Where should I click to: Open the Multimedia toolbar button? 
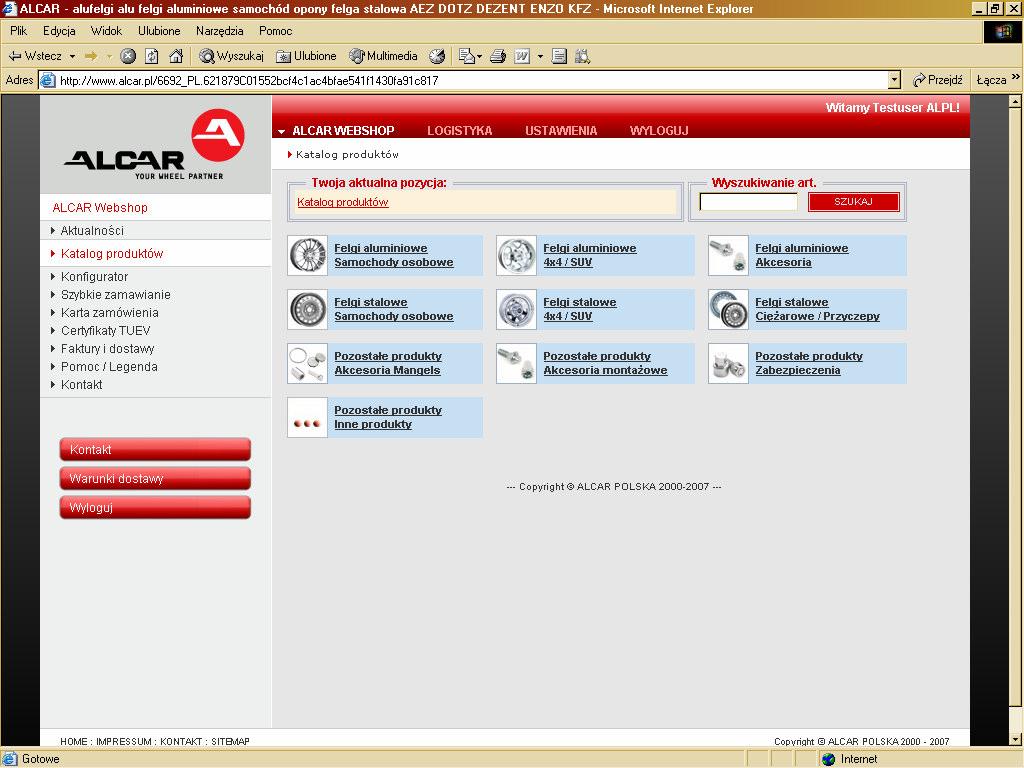(x=383, y=56)
